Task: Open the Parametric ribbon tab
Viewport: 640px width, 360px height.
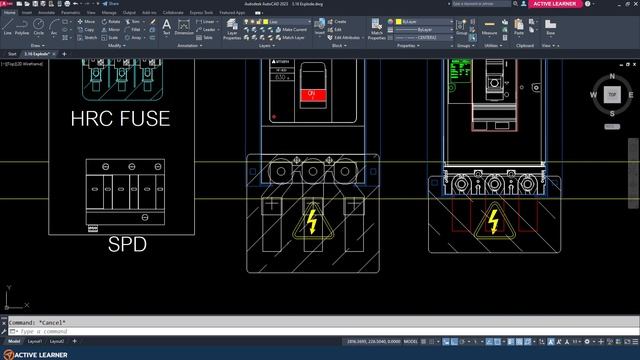Action: 70,13
